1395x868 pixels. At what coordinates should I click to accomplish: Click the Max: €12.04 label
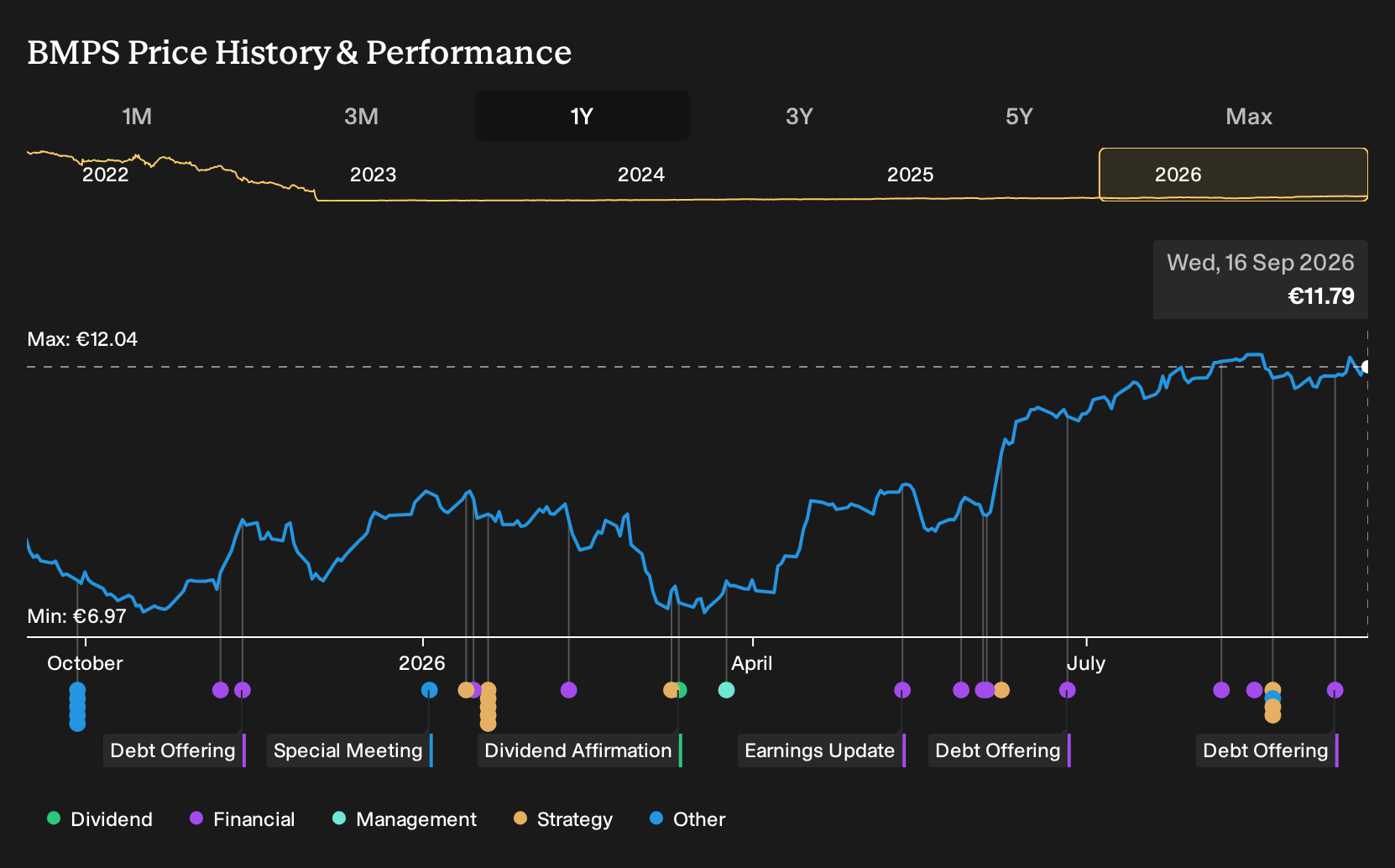tap(82, 339)
